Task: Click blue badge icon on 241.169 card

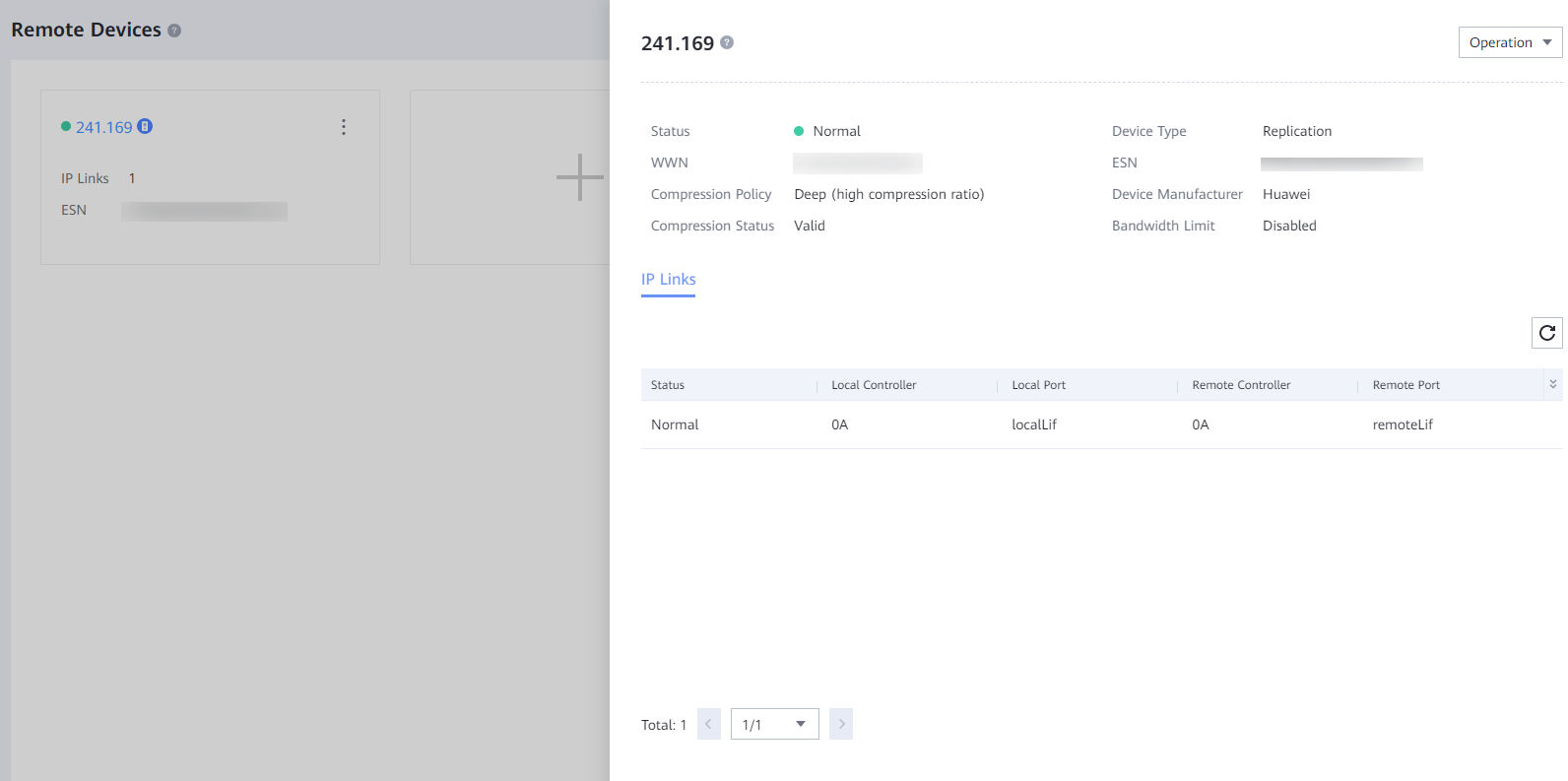Action: pyautogui.click(x=145, y=126)
